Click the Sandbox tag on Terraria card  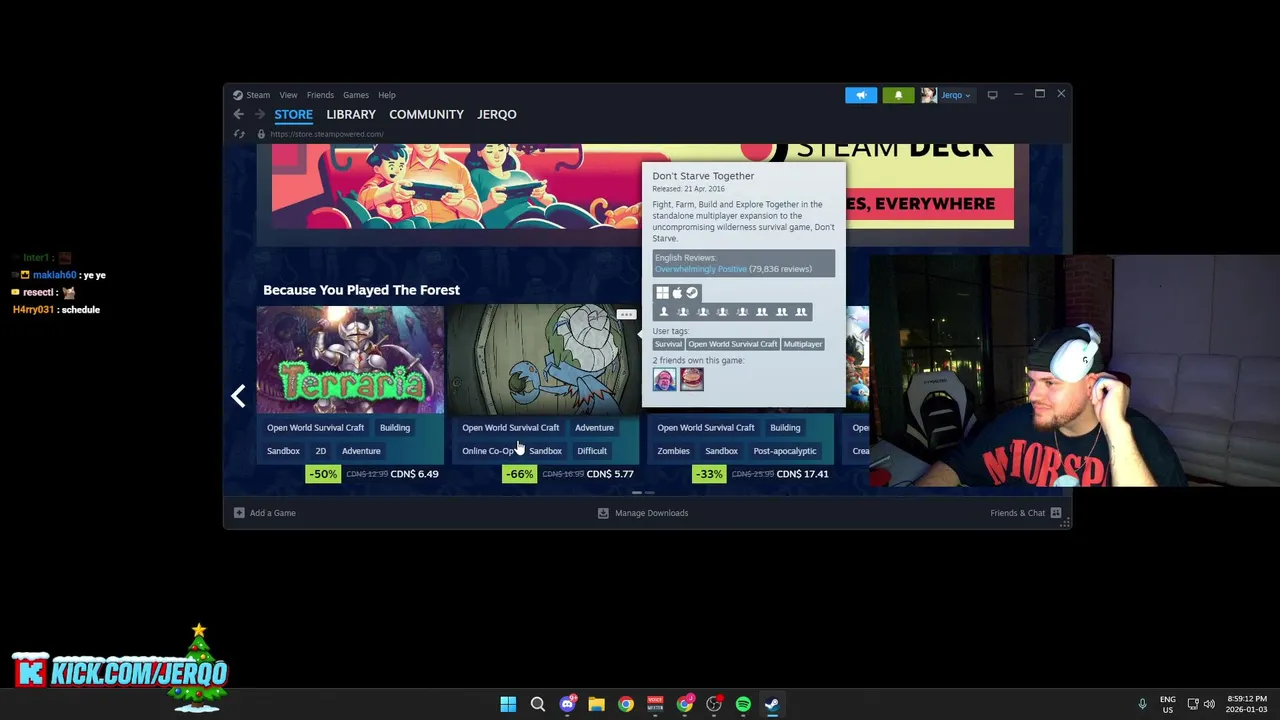283,451
